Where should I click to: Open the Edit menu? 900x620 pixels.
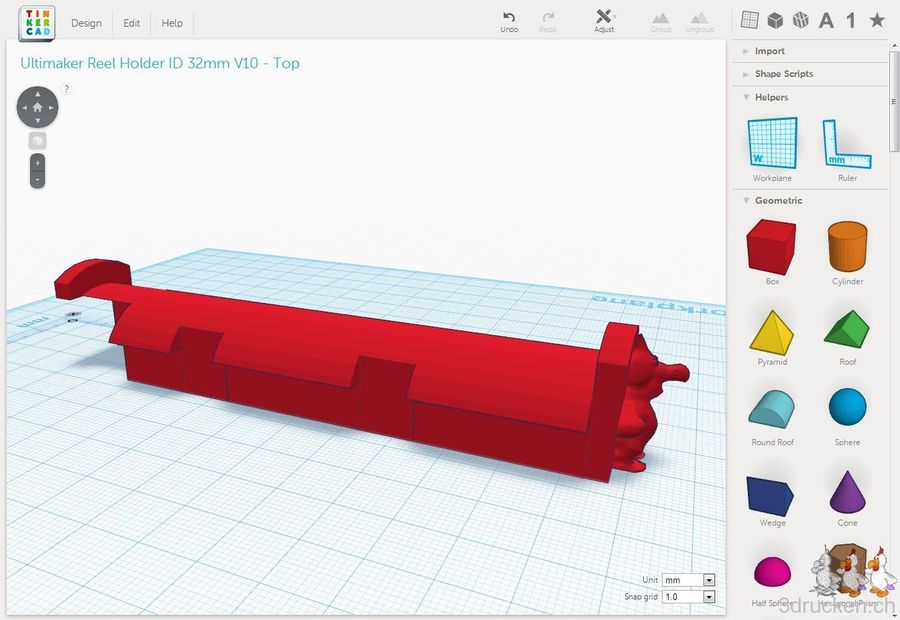point(131,23)
